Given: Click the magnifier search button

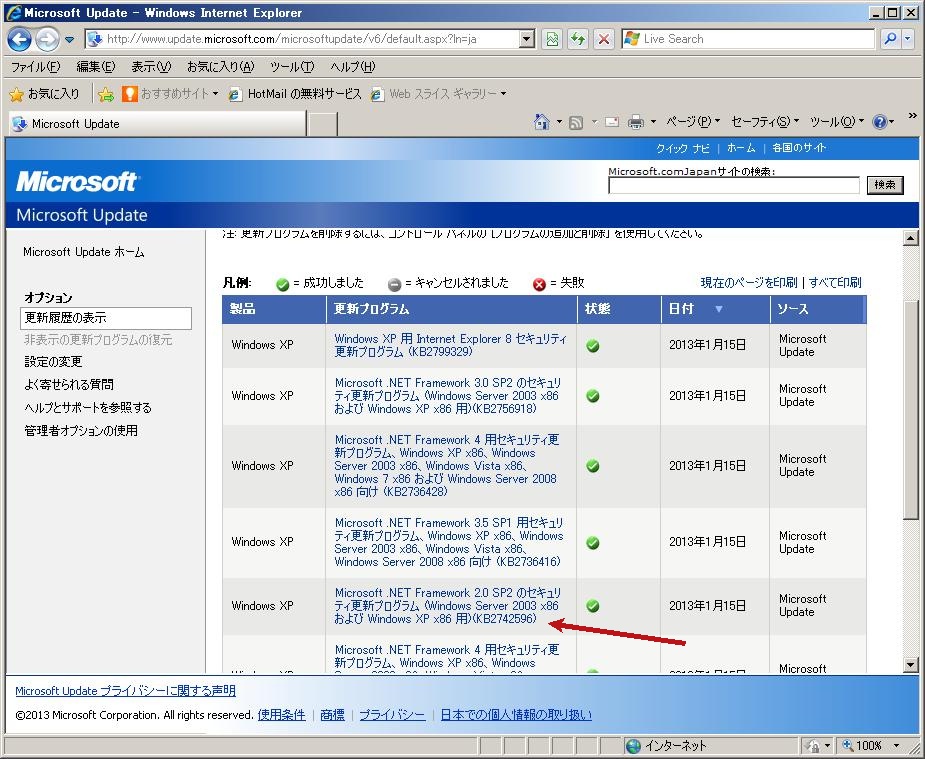Looking at the screenshot, I should click(x=890, y=40).
